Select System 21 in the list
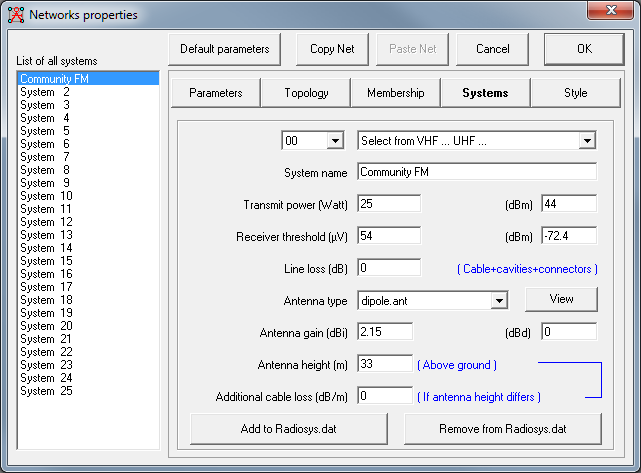This screenshot has height=473, width=641. click(x=88, y=339)
